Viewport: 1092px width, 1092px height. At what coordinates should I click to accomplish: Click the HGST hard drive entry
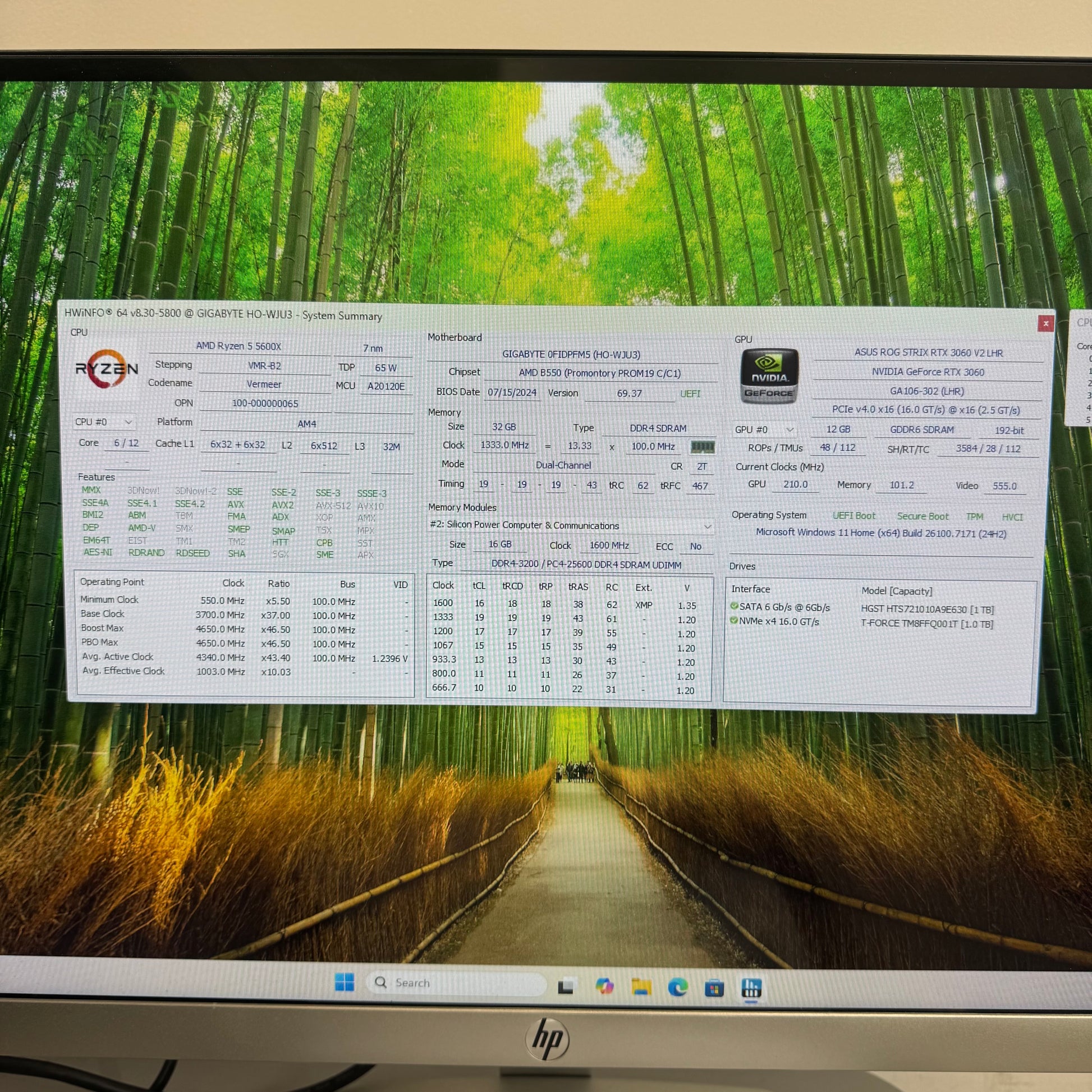[x=927, y=609]
